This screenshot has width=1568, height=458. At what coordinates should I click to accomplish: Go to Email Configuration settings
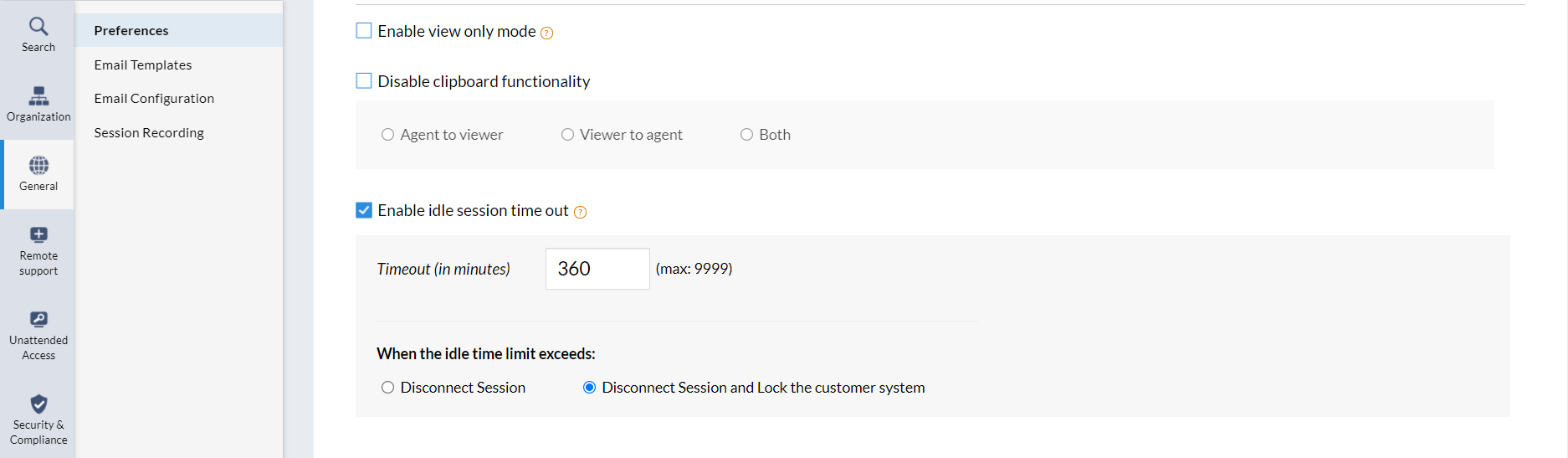pos(154,99)
